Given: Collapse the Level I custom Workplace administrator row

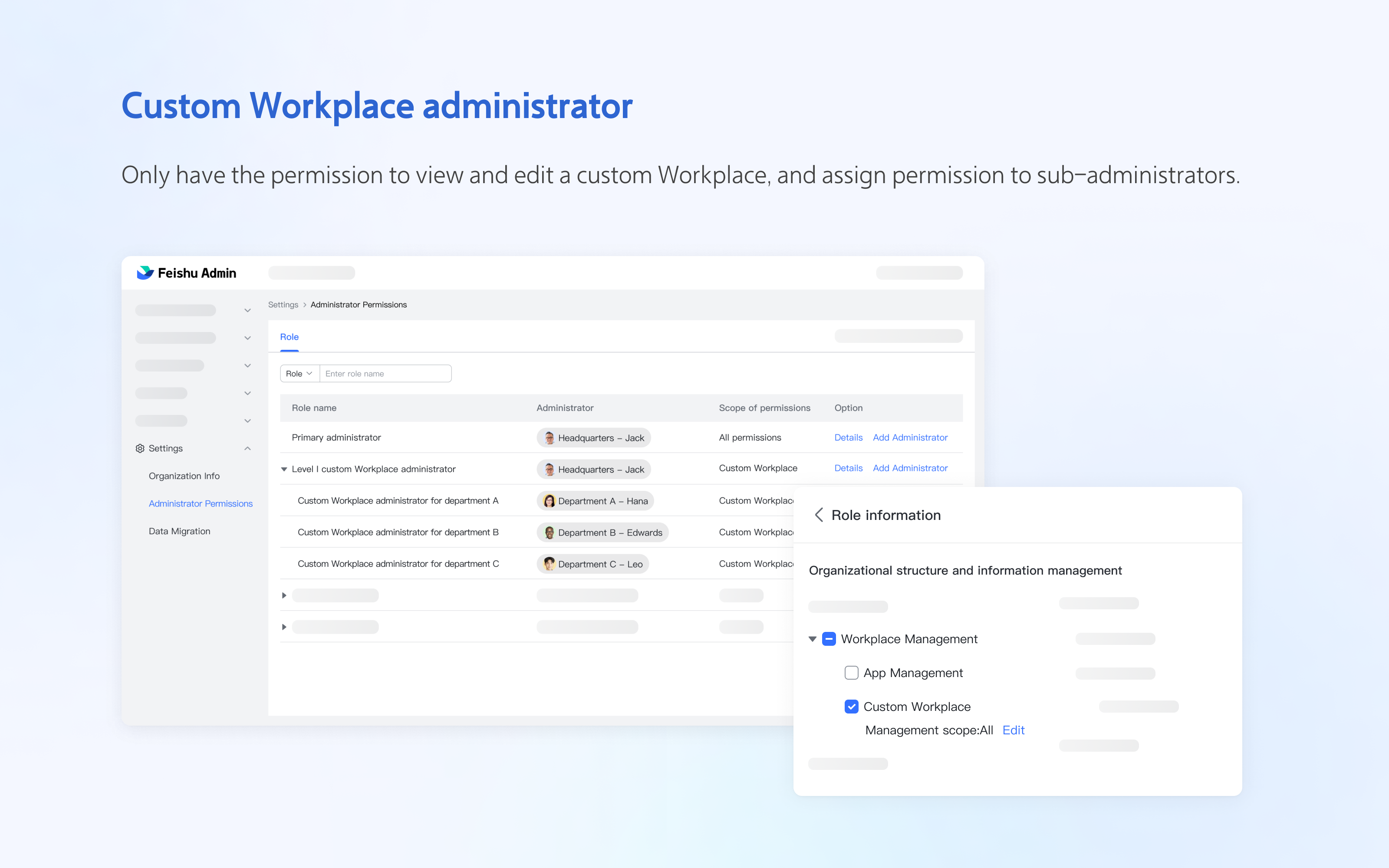Looking at the screenshot, I should [284, 469].
